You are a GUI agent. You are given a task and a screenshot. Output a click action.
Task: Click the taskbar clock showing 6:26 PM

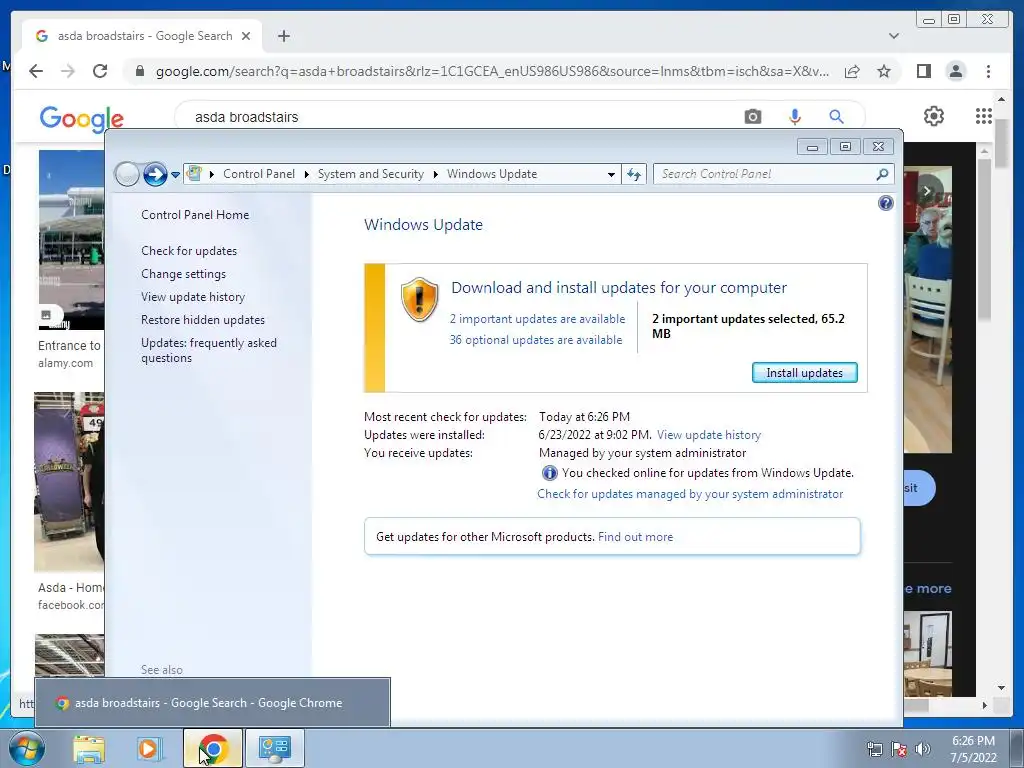(973, 748)
